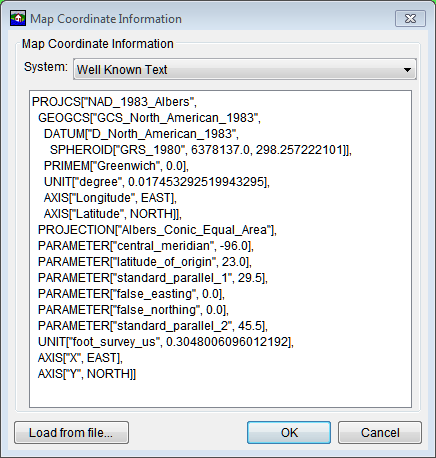This screenshot has width=436, height=458.
Task: Click the UNIT foot_survey_us line
Action: (166, 342)
